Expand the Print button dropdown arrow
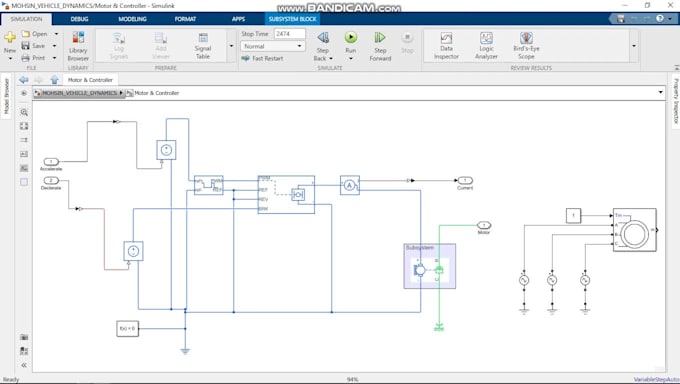The width and height of the screenshot is (680, 384). tap(55, 58)
